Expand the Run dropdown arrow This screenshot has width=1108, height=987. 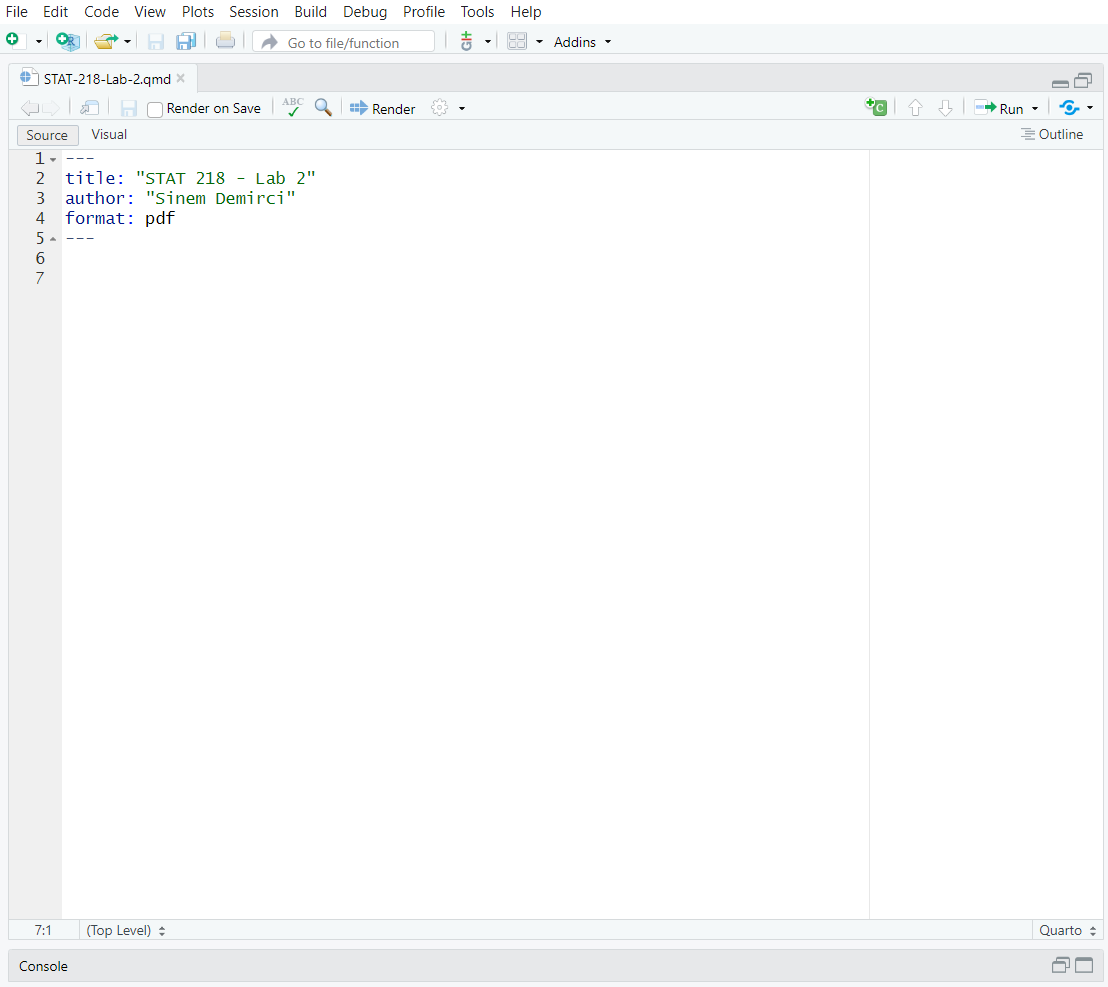[1035, 109]
